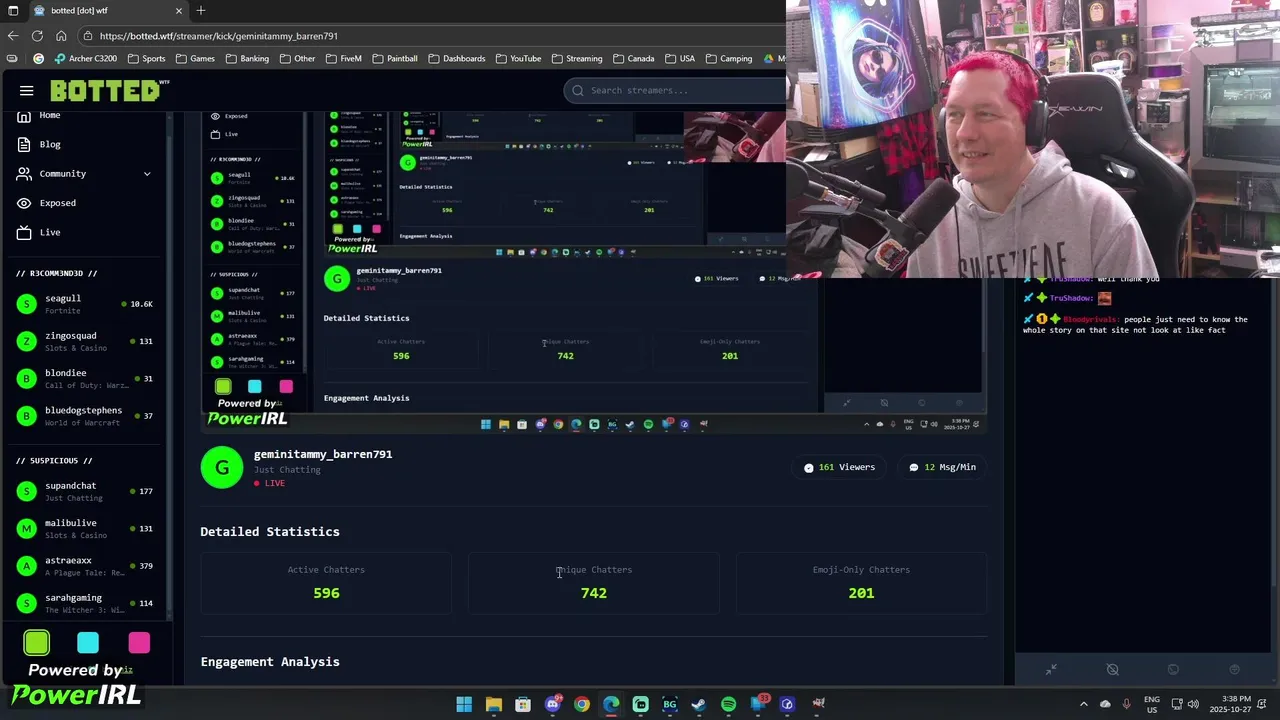
Task: Open the Paintball bookmarks folder
Action: (x=395, y=59)
